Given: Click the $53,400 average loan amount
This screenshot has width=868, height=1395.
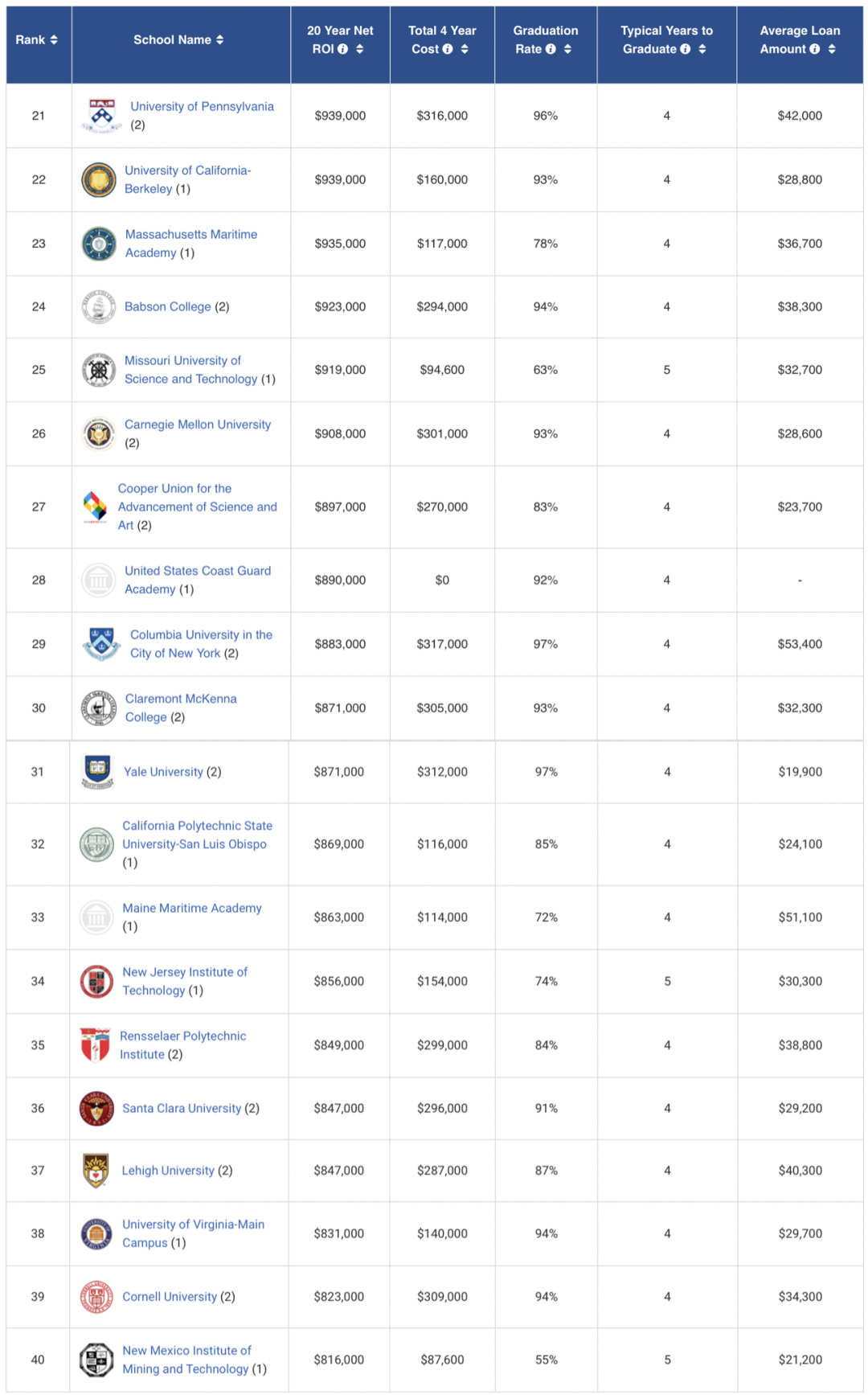Looking at the screenshot, I should click(800, 644).
